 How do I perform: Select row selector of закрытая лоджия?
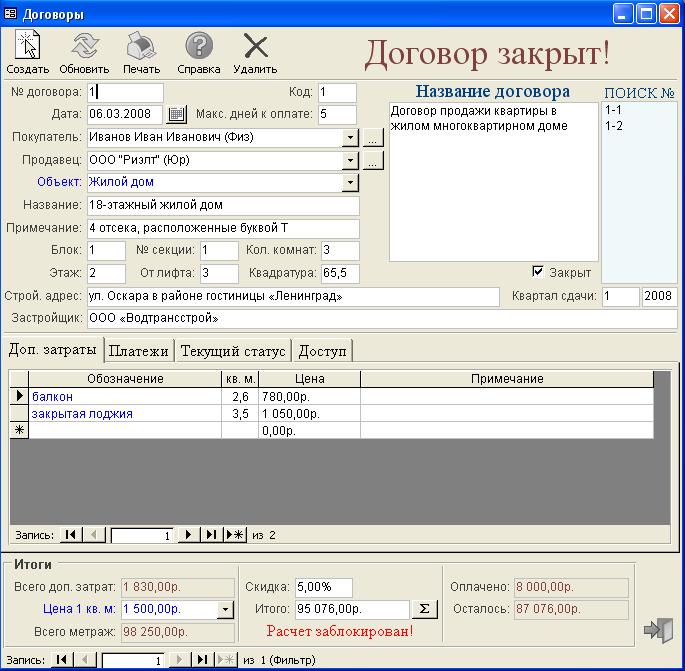pyautogui.click(x=19, y=413)
